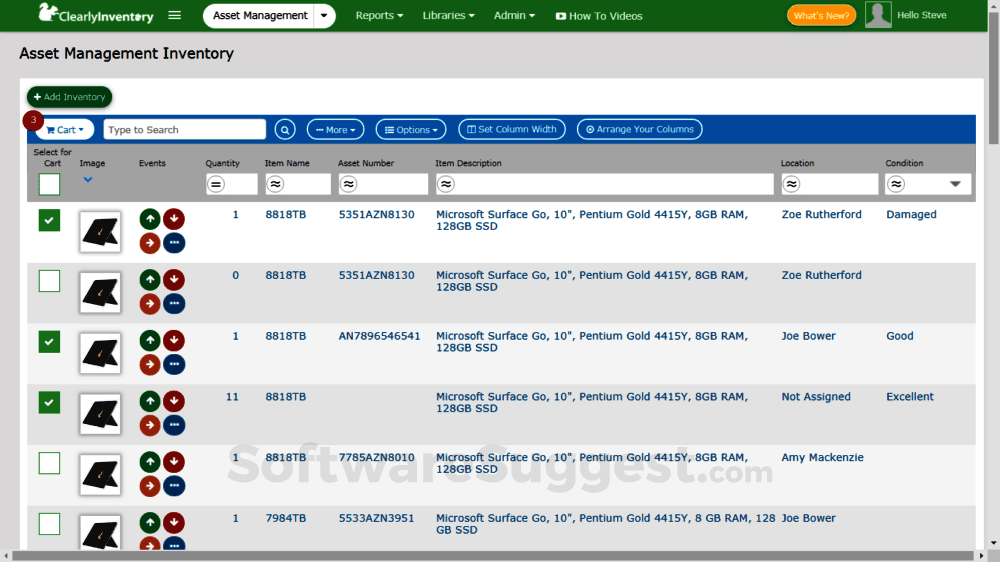Open asset number 7785AZN8010 link
The width and height of the screenshot is (1000, 562).
tap(376, 457)
